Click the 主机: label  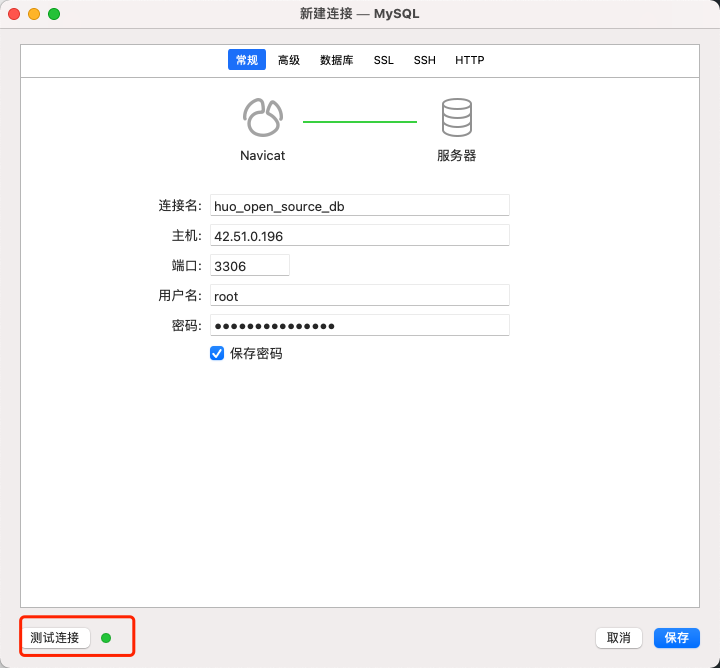(187, 236)
